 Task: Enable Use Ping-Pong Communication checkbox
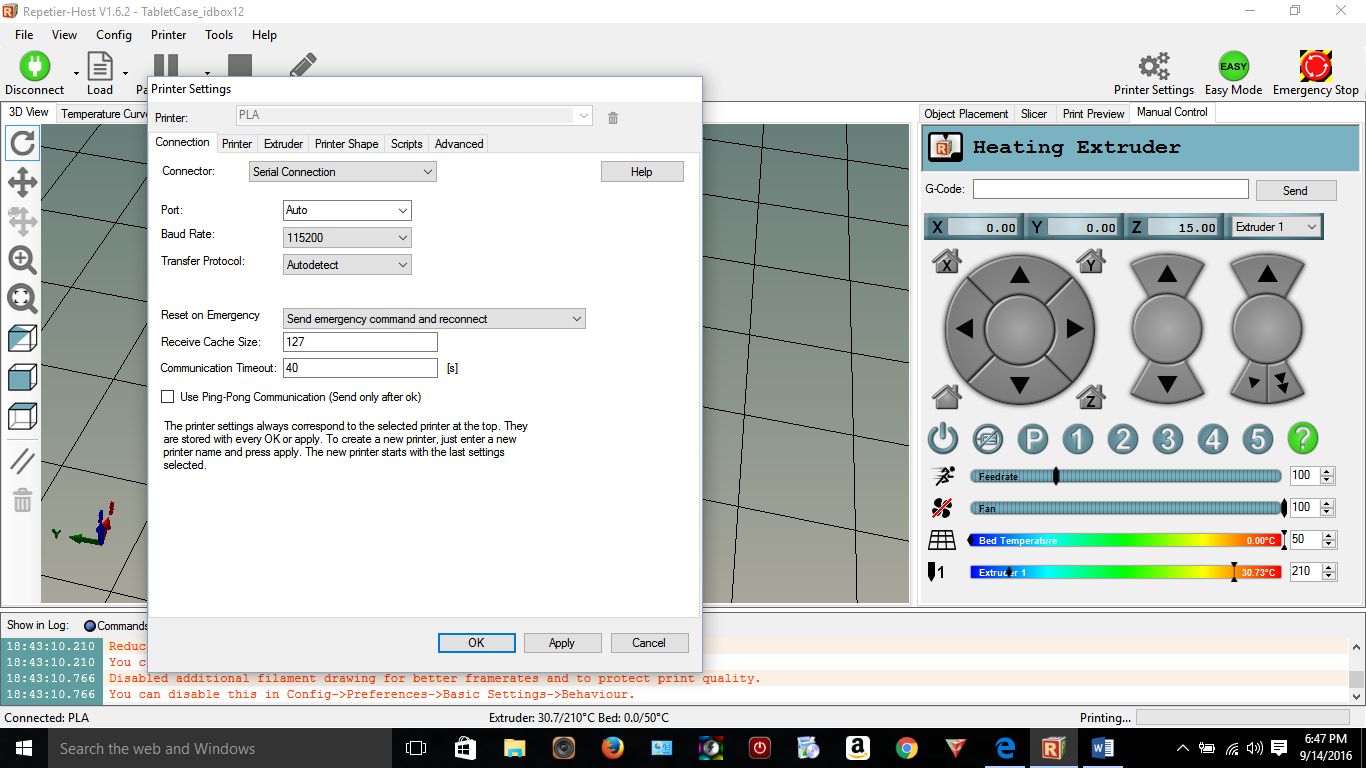[168, 397]
